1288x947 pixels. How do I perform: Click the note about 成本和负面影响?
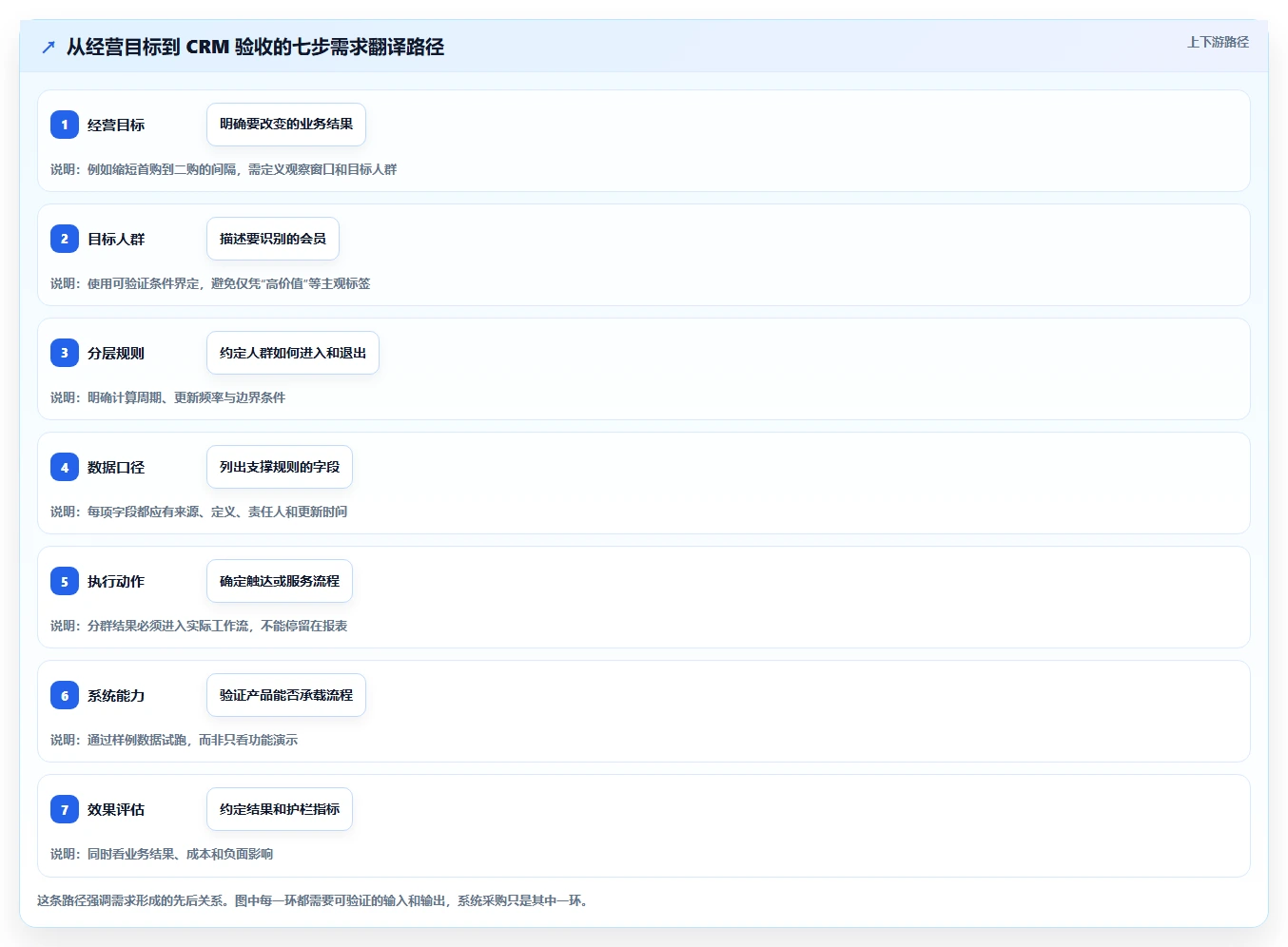pyautogui.click(x=162, y=854)
